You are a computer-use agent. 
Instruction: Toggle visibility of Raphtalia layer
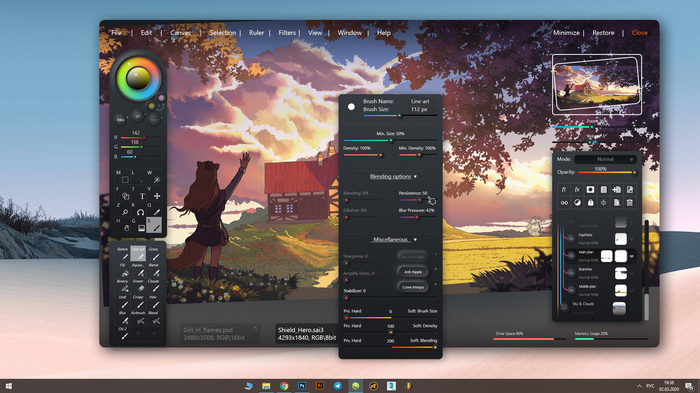point(571,239)
